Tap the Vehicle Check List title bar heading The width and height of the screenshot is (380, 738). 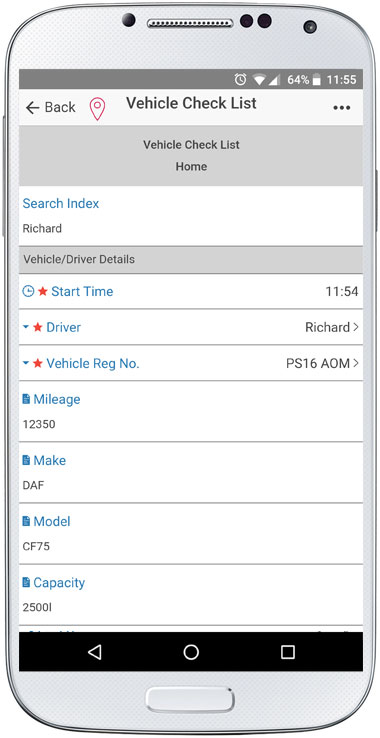point(191,103)
